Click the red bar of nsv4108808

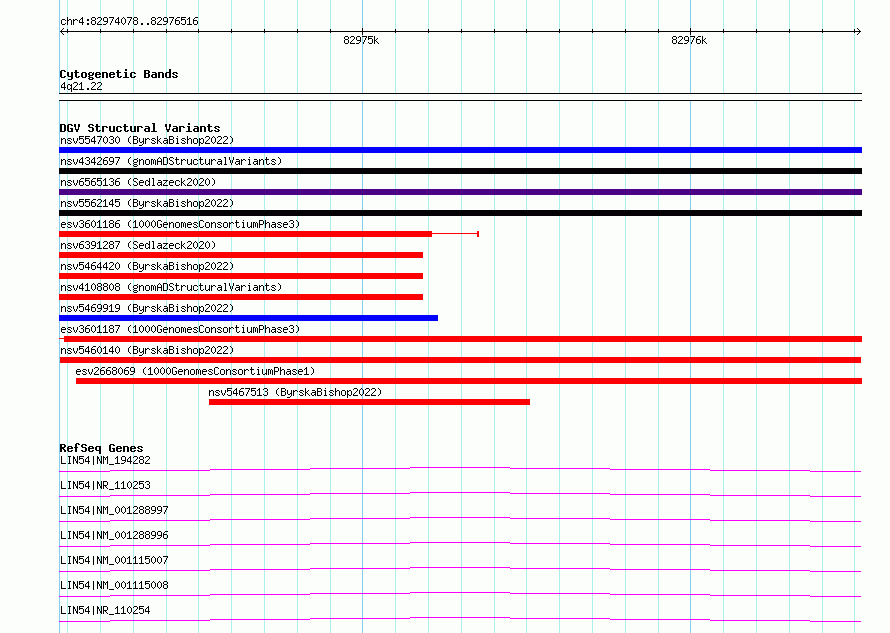coord(241,297)
